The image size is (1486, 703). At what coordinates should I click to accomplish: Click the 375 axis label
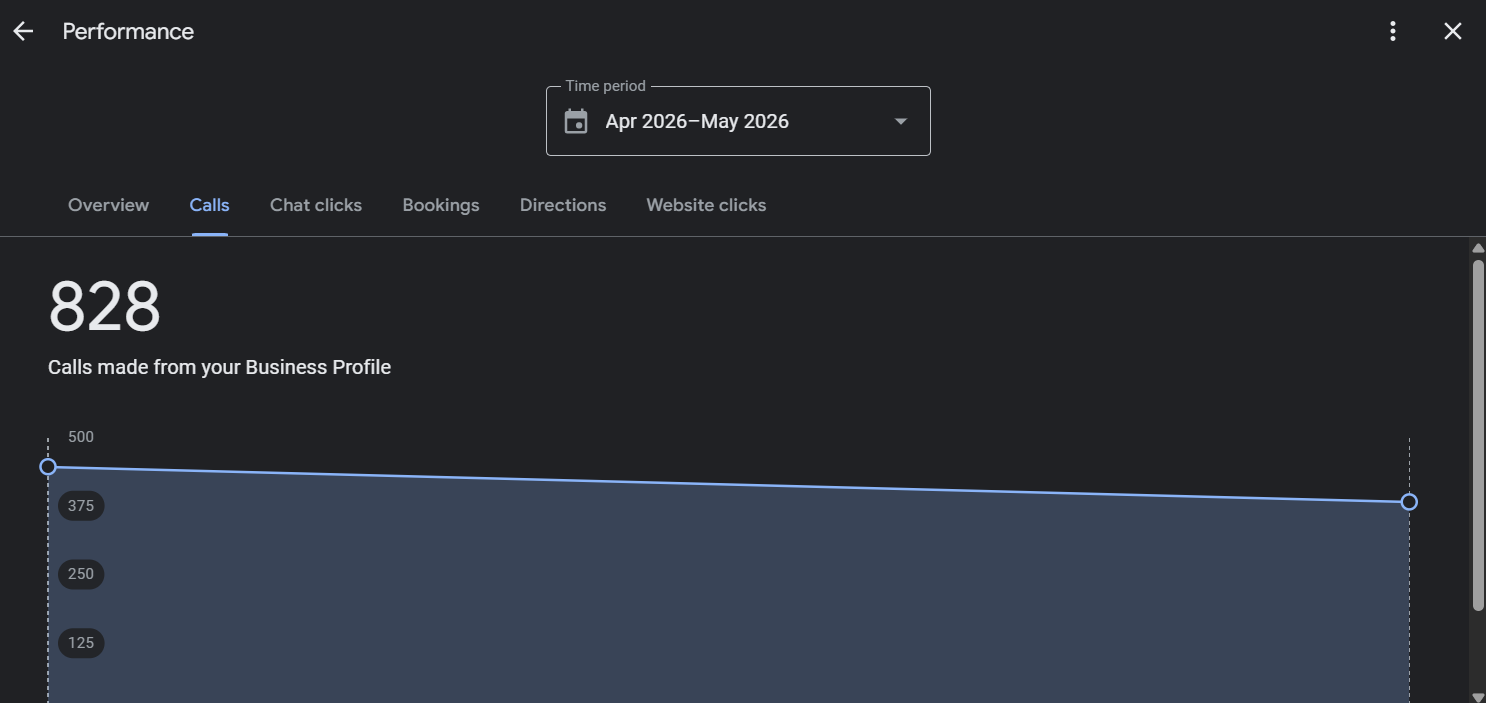point(81,506)
